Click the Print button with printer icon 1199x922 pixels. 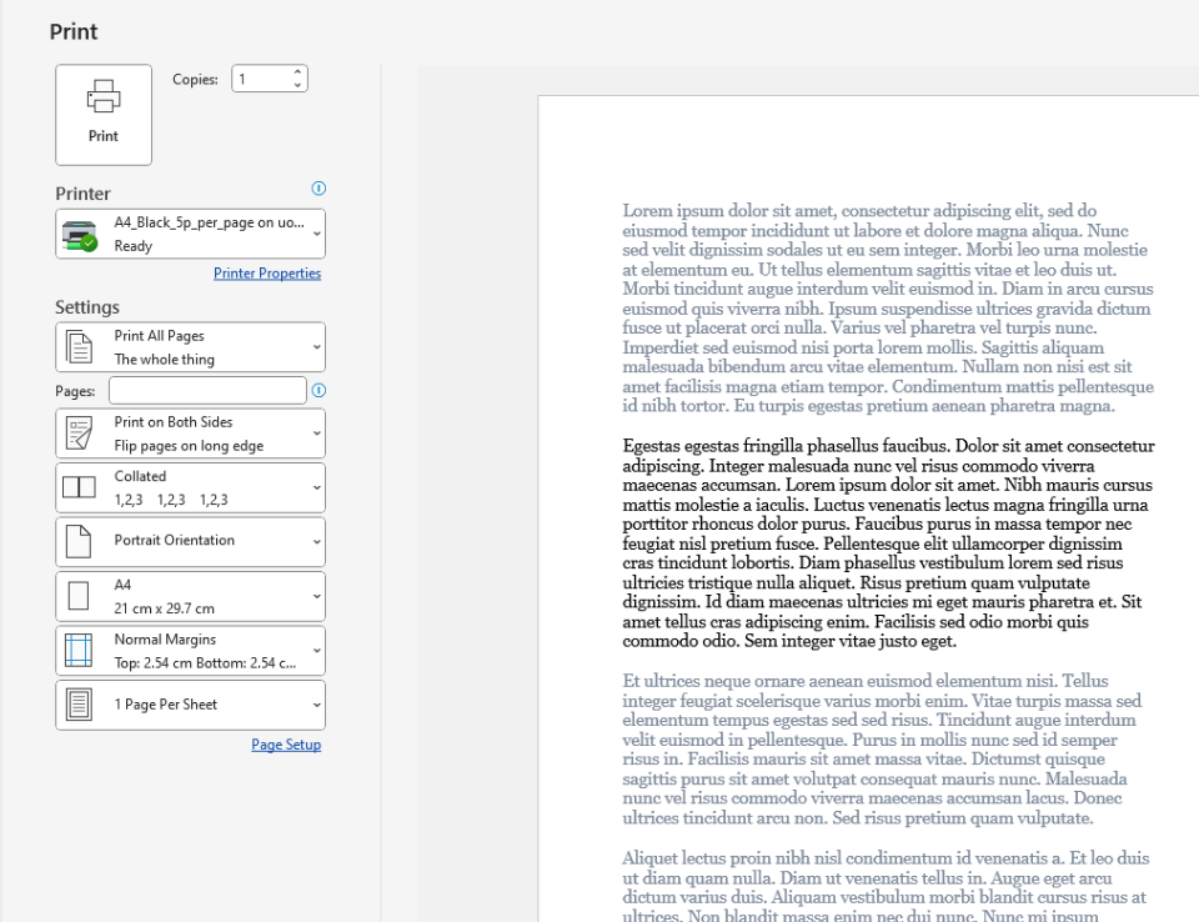click(103, 114)
